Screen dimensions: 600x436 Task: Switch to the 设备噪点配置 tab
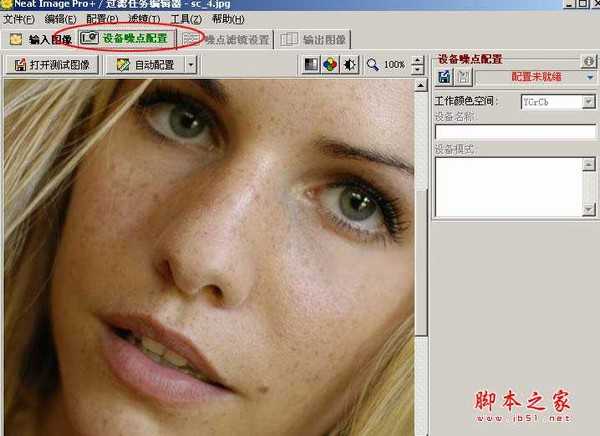(x=128, y=39)
